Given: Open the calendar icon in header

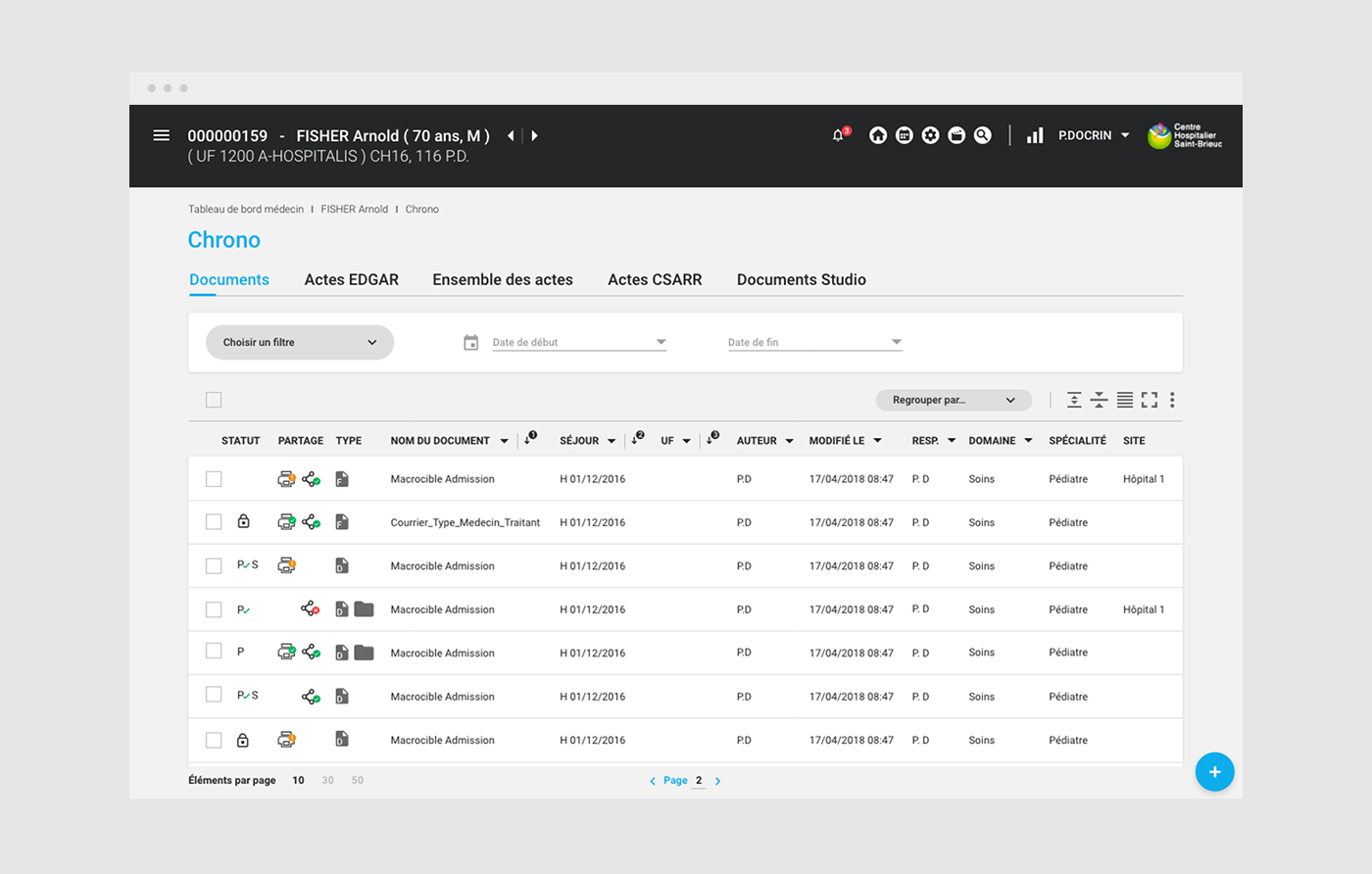Looking at the screenshot, I should point(905,135).
